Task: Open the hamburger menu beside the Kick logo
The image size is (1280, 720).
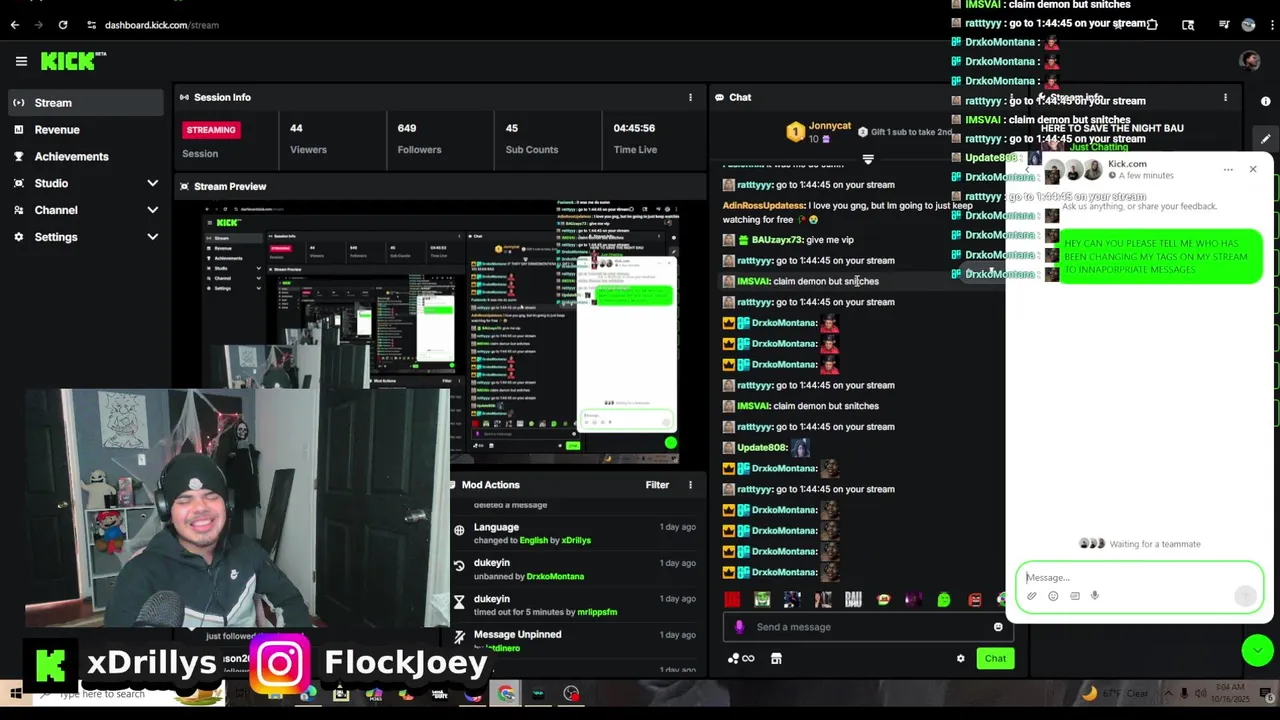Action: tap(21, 61)
